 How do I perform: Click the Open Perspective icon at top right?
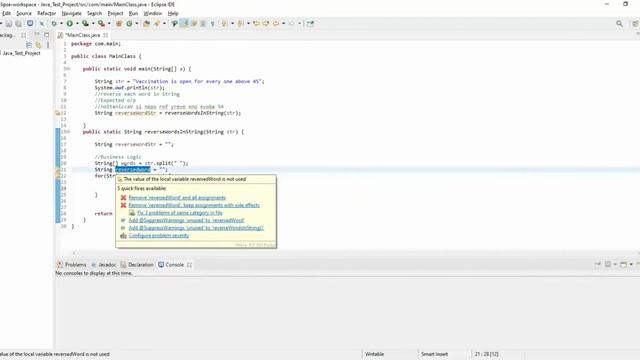636,24
